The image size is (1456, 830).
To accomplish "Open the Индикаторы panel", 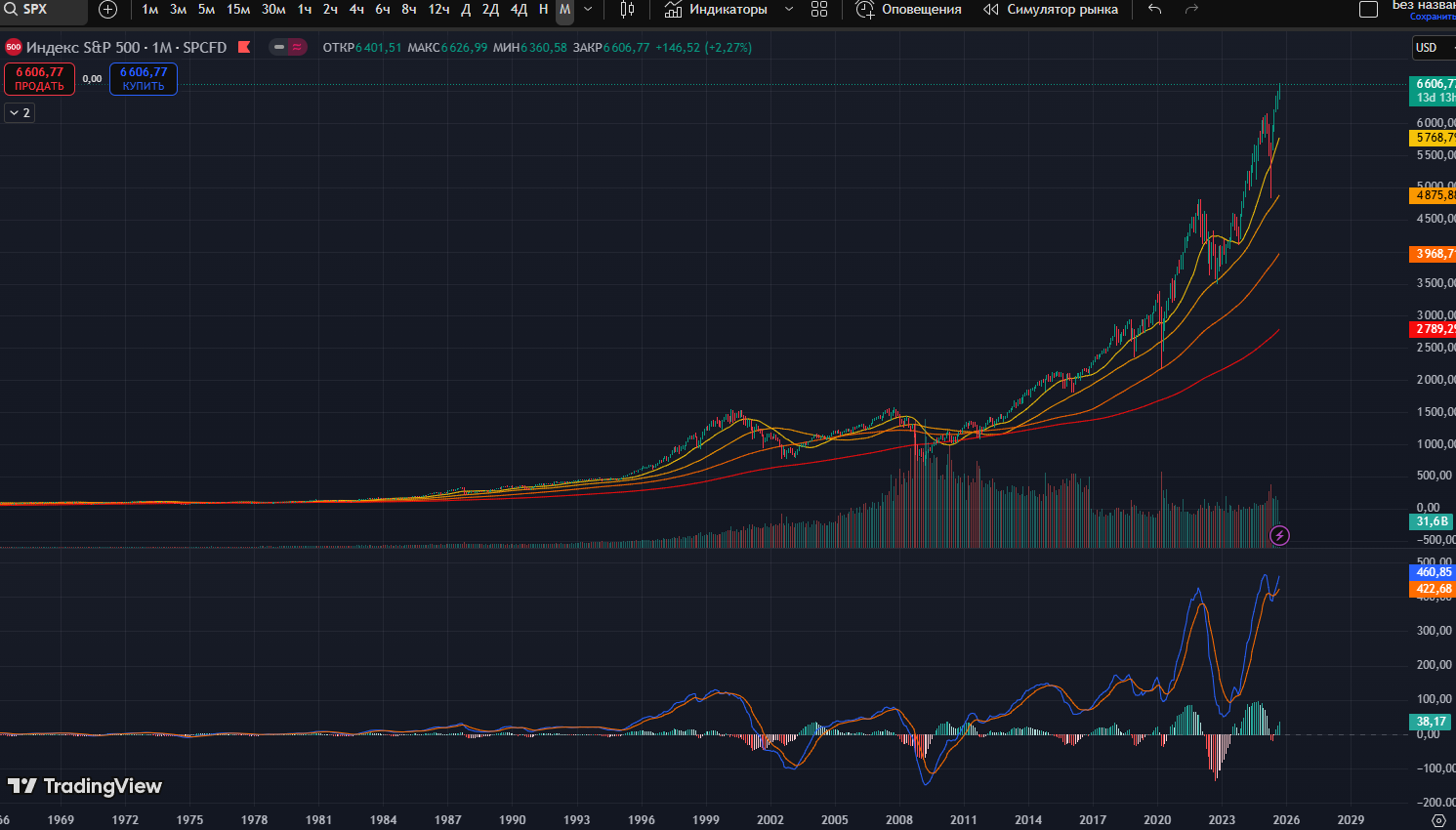I will click(x=716, y=10).
